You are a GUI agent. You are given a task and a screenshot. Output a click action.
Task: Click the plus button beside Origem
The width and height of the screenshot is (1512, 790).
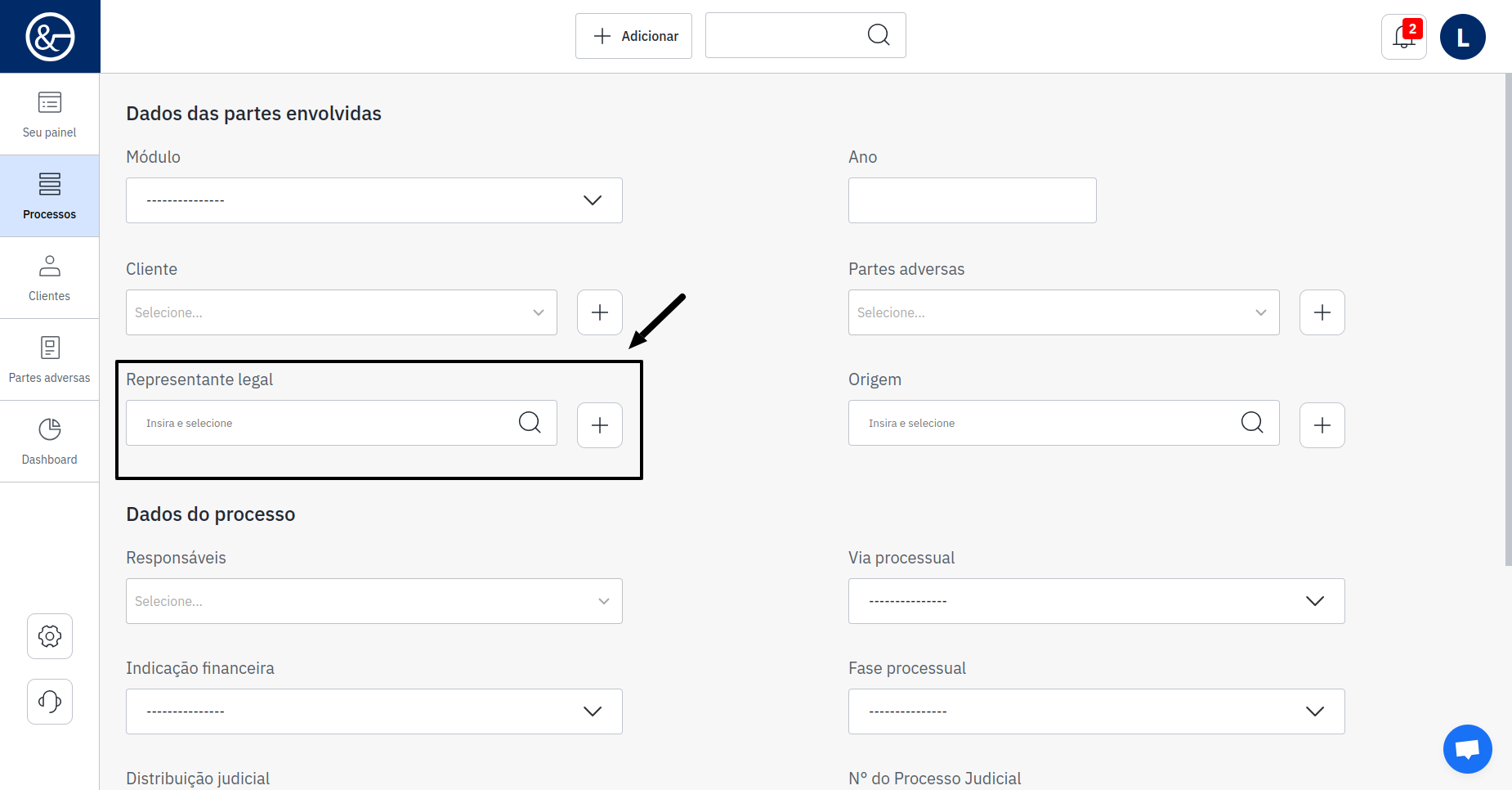(1322, 425)
